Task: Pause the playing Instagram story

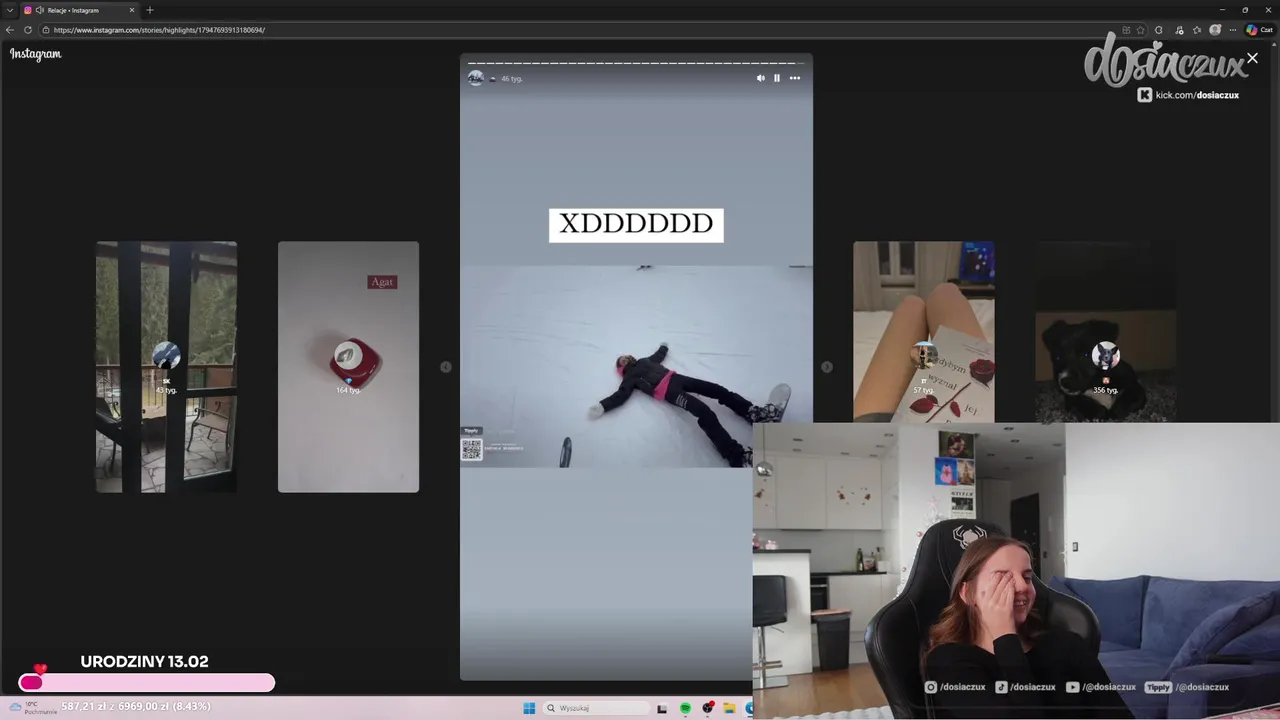Action: pos(777,78)
